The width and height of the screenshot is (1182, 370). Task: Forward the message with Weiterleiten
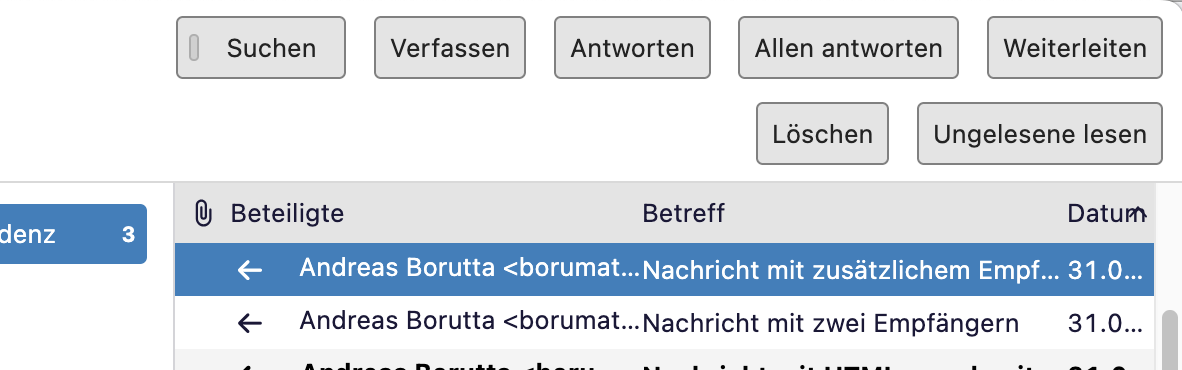point(1075,47)
